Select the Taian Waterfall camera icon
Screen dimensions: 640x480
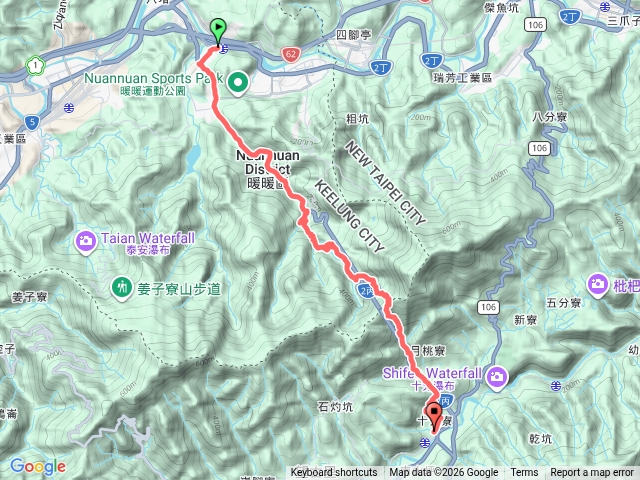[x=85, y=242]
